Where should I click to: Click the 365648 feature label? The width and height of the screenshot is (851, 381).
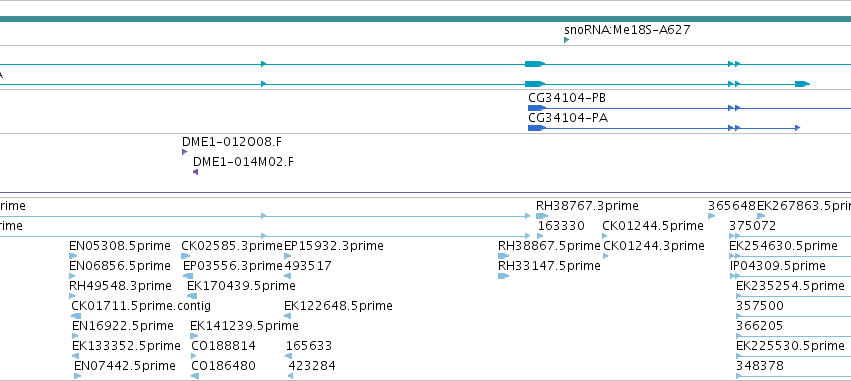tap(732, 206)
